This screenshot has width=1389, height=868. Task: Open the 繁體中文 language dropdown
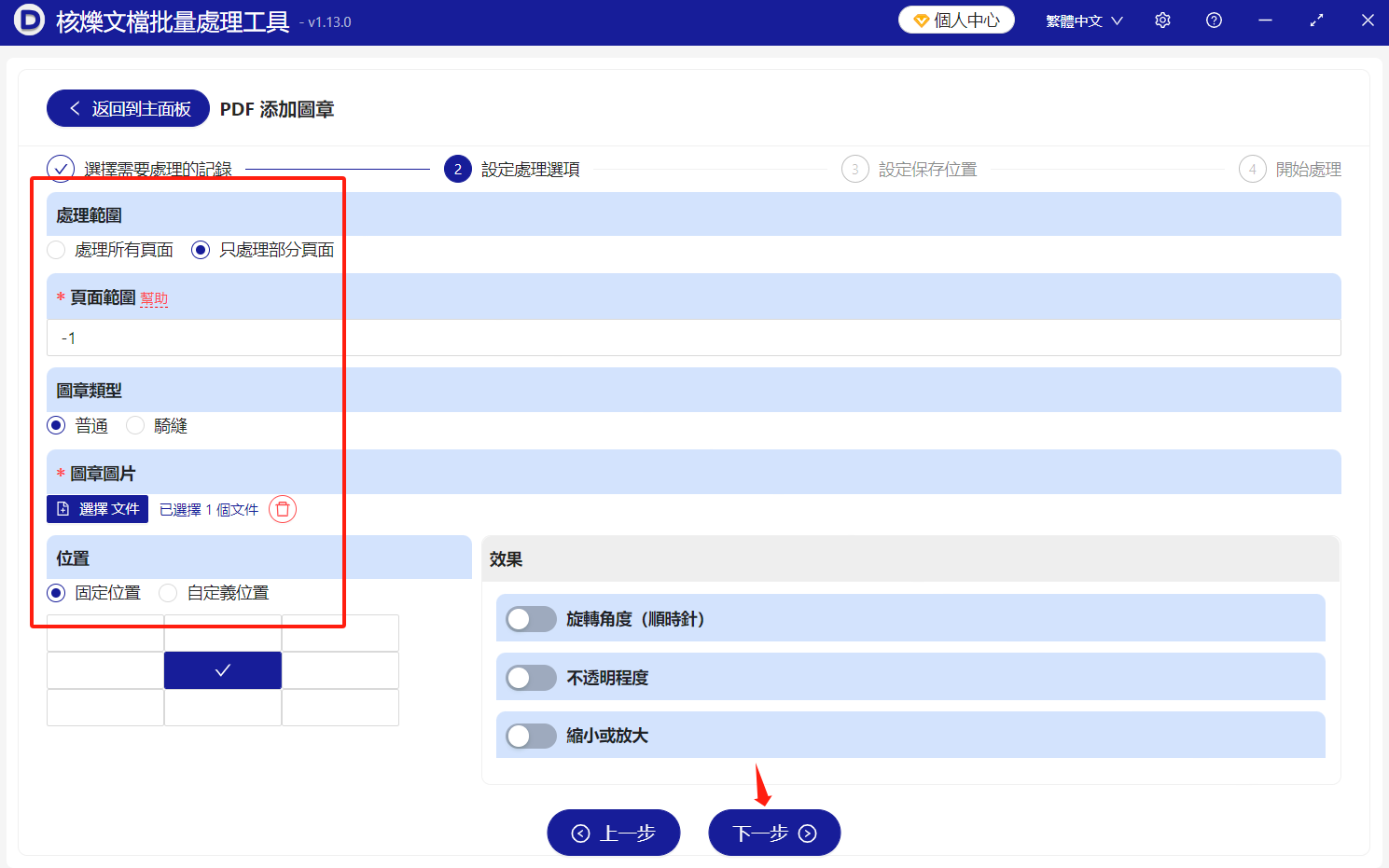(1084, 20)
